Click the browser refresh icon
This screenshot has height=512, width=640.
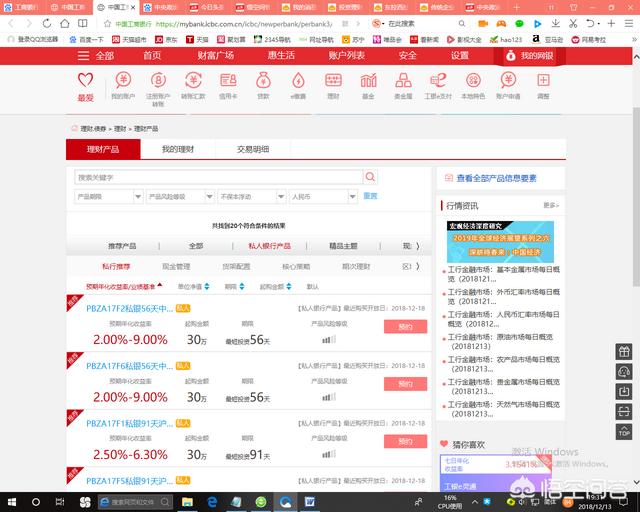pyautogui.click(x=47, y=24)
